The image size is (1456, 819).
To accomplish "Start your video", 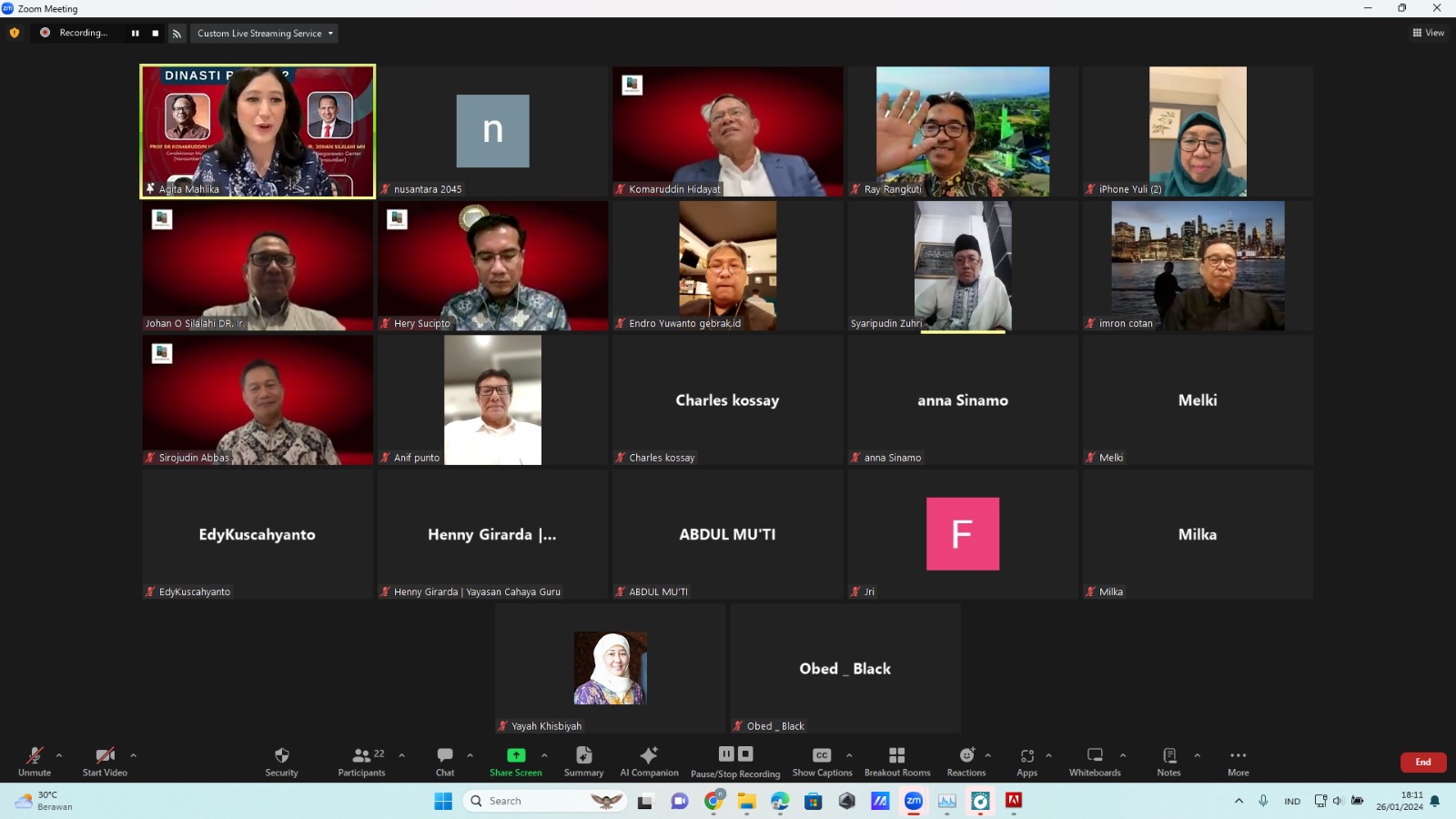I will coord(103,761).
